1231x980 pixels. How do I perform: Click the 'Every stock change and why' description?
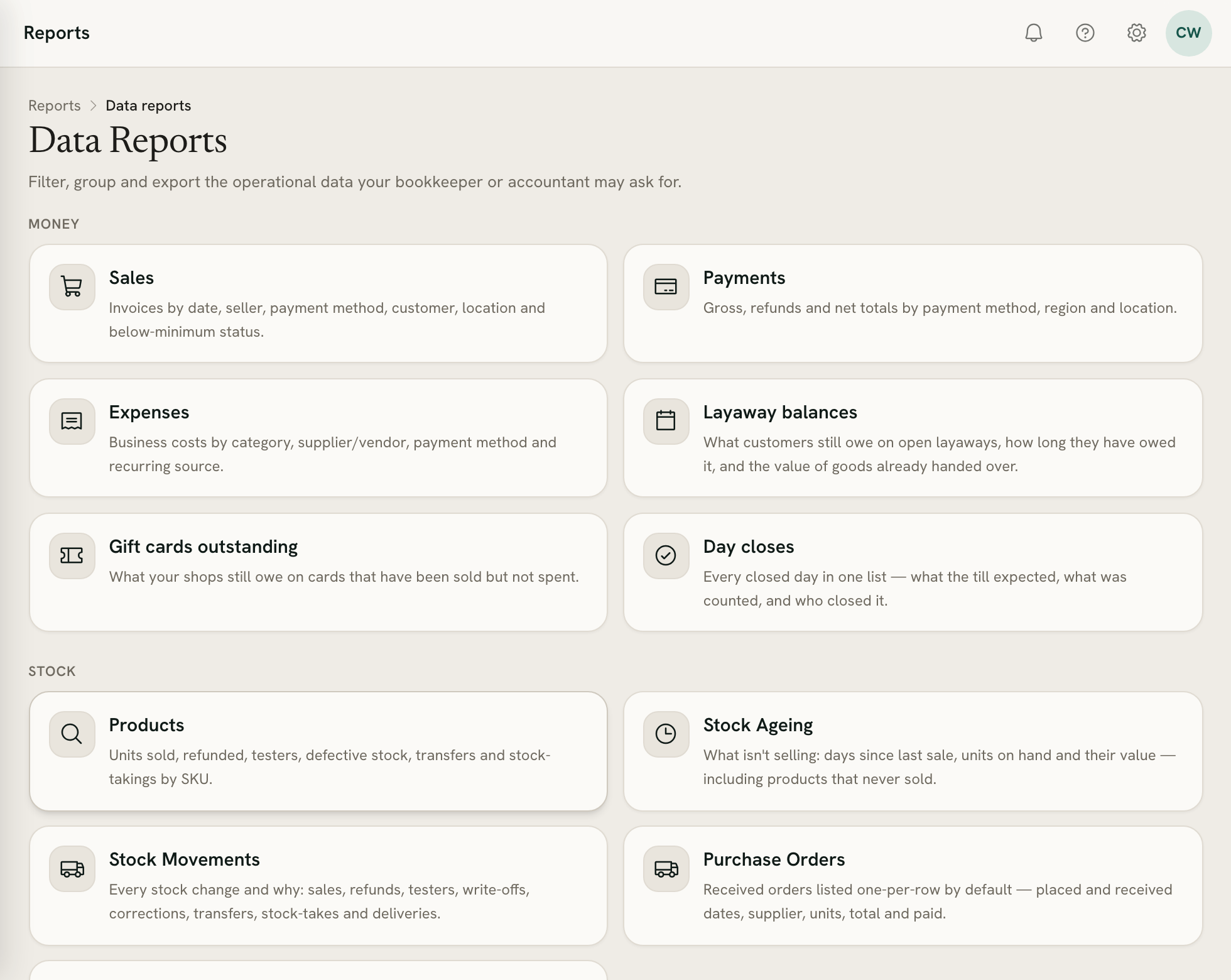click(320, 901)
